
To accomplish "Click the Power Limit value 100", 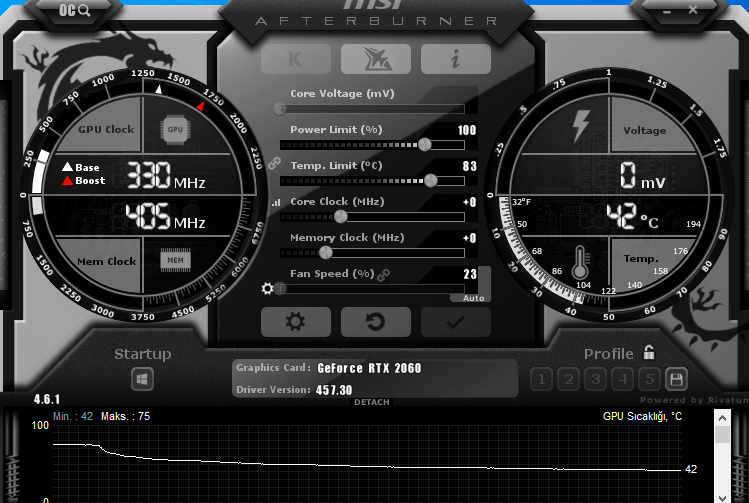I will coord(467,130).
